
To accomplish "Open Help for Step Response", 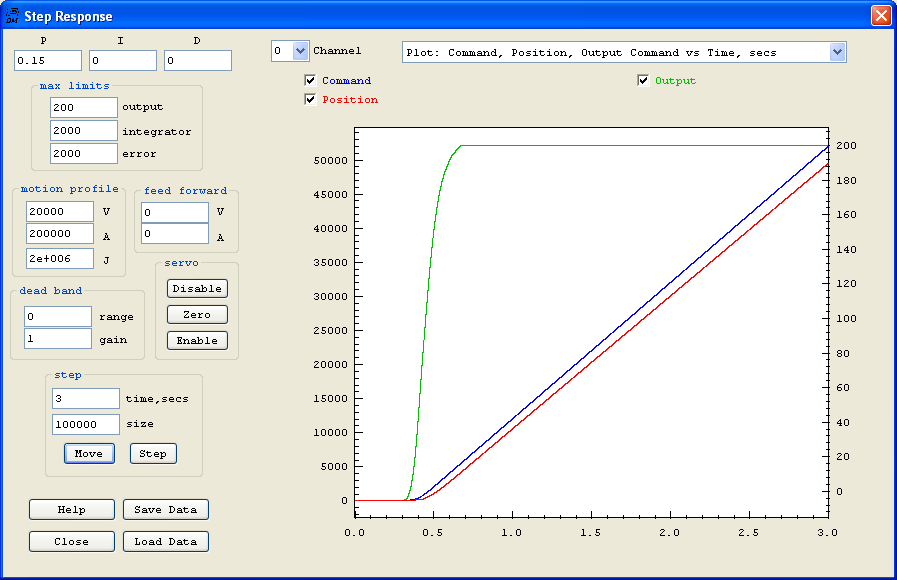I will 72,510.
